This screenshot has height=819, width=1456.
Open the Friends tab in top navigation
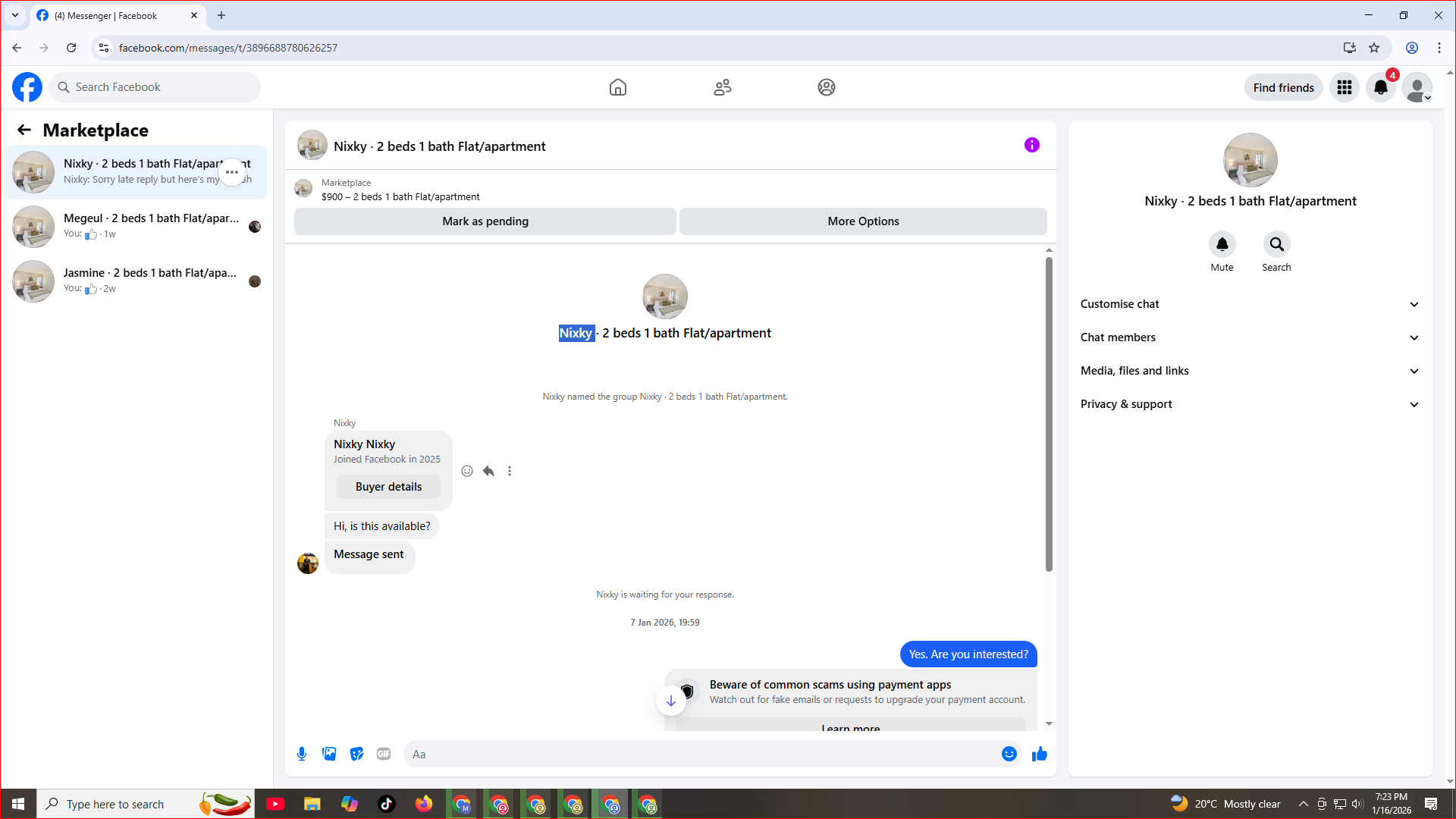pos(722,87)
